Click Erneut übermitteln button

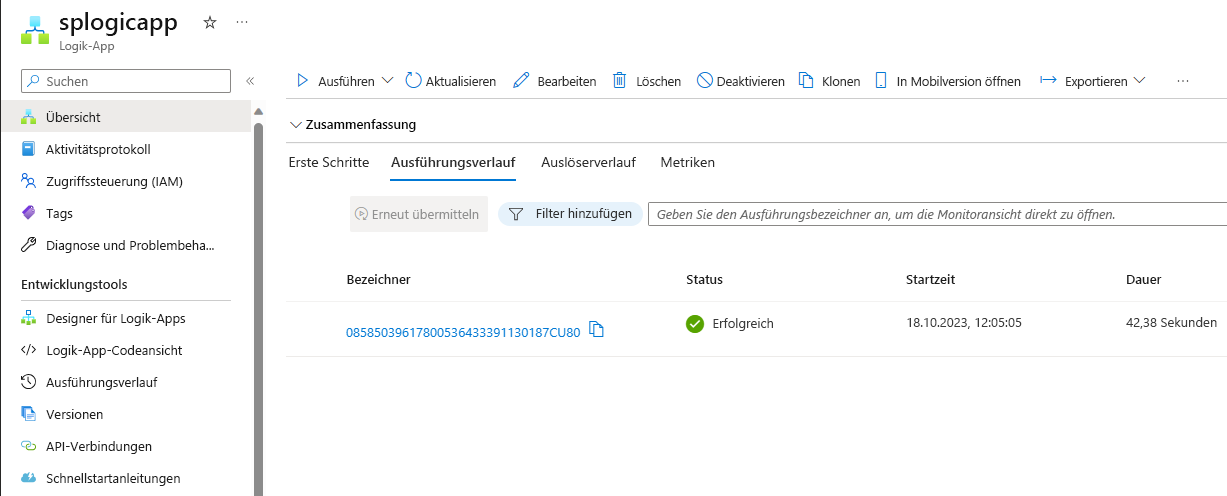pyautogui.click(x=418, y=214)
